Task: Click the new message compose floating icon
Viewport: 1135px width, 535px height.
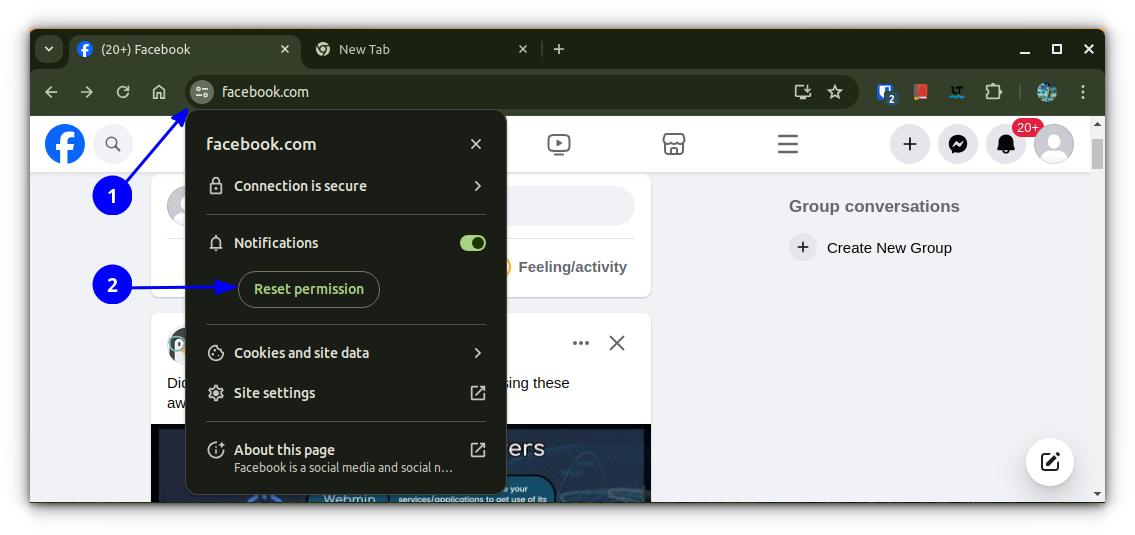Action: tap(1050, 461)
